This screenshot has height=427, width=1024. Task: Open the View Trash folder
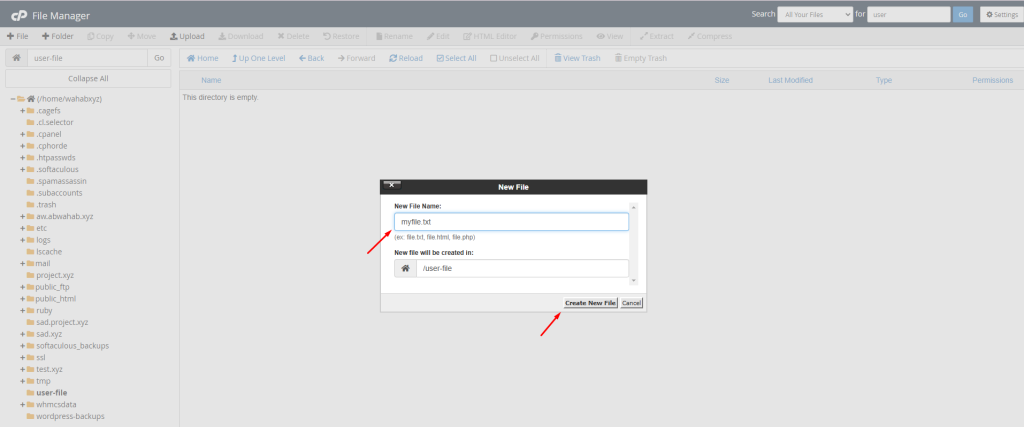click(577, 58)
